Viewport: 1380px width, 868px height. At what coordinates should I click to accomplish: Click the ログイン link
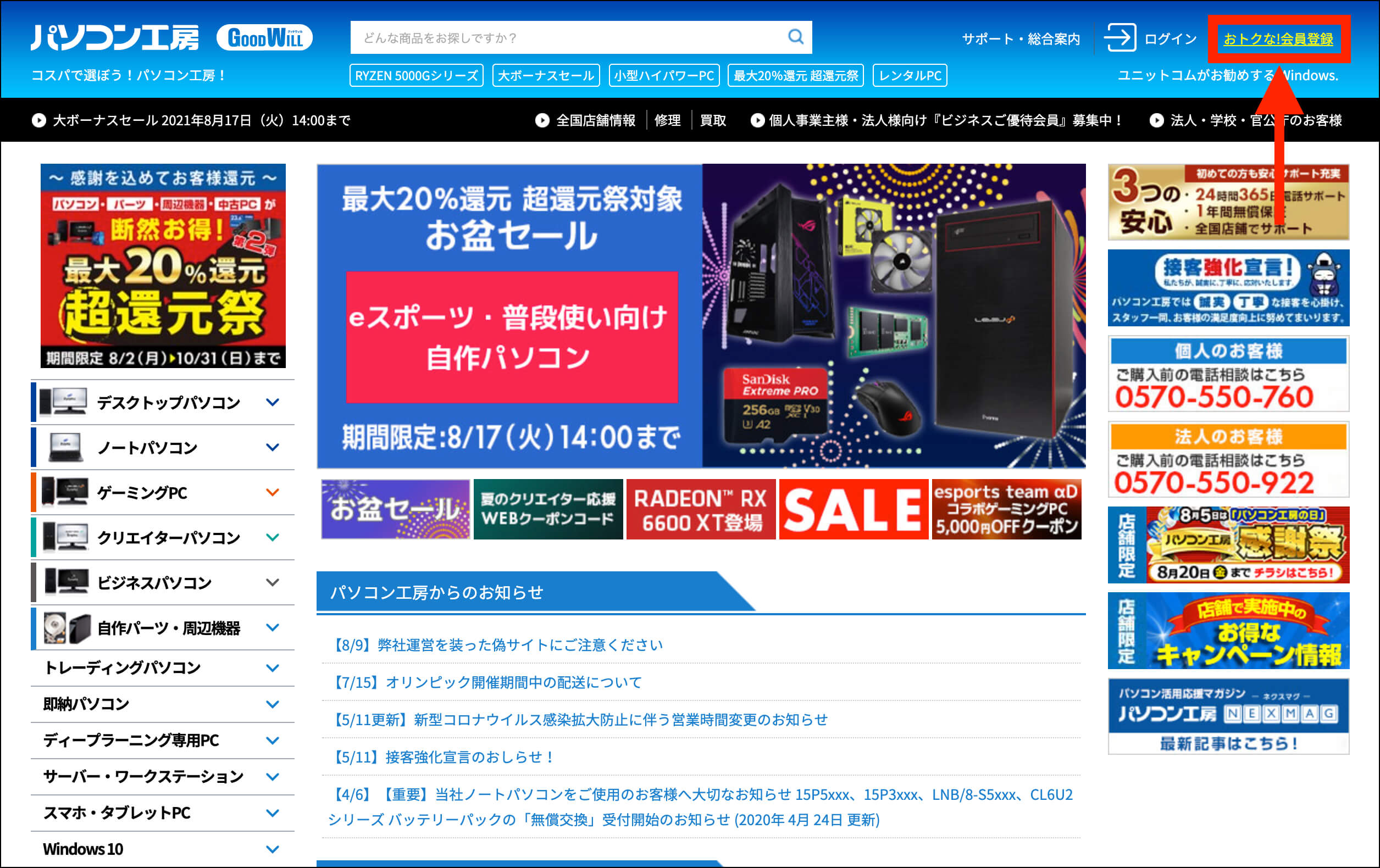tap(1170, 39)
